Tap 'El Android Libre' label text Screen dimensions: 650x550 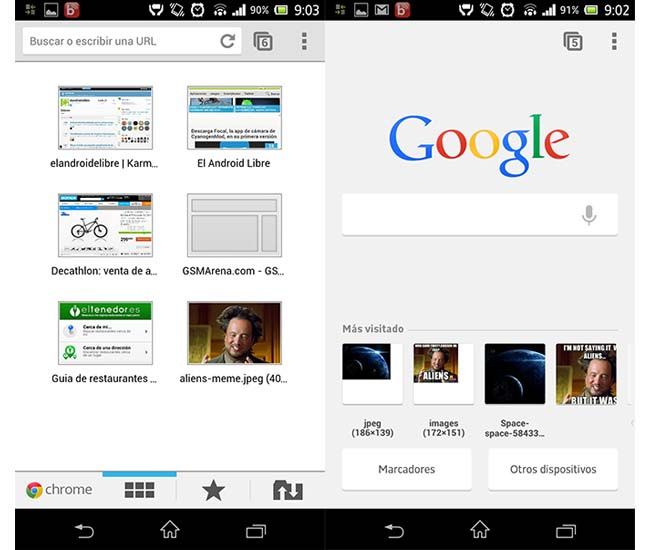(x=234, y=163)
